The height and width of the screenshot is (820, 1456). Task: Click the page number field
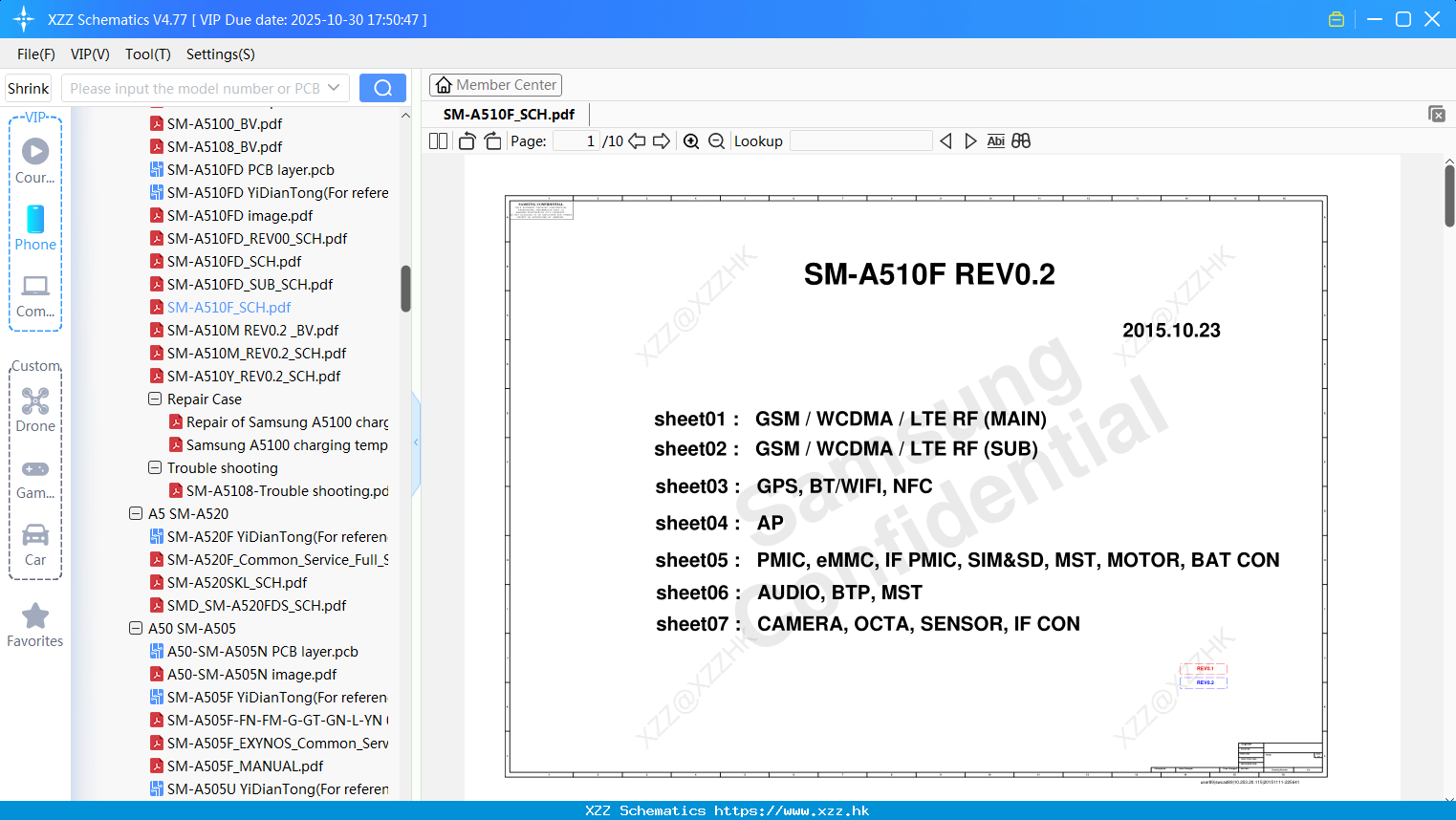[577, 141]
